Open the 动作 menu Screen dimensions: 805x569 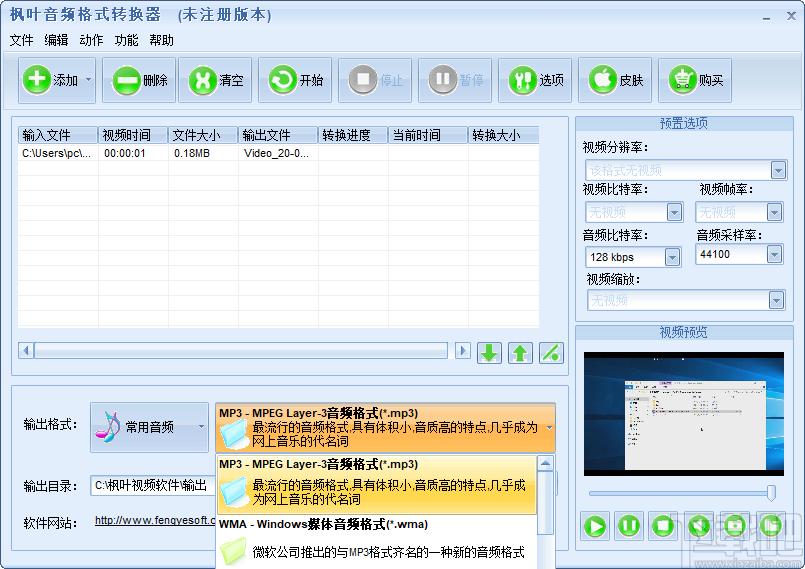tap(91, 40)
